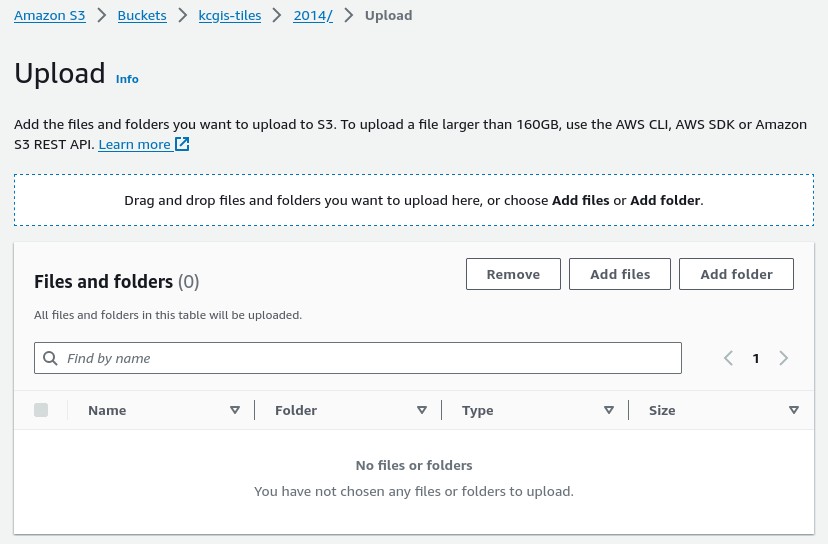Open the Info link next to Upload

point(127,79)
